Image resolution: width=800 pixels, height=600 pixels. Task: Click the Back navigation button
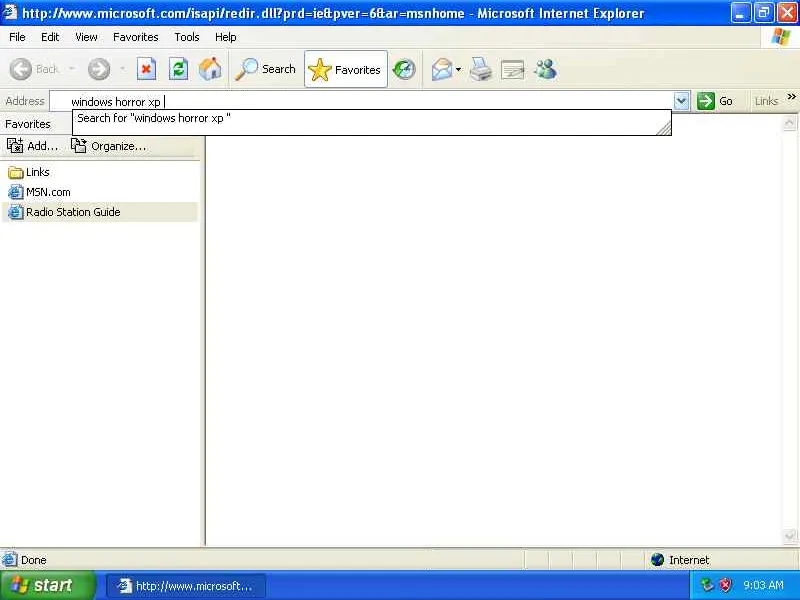[x=35, y=69]
